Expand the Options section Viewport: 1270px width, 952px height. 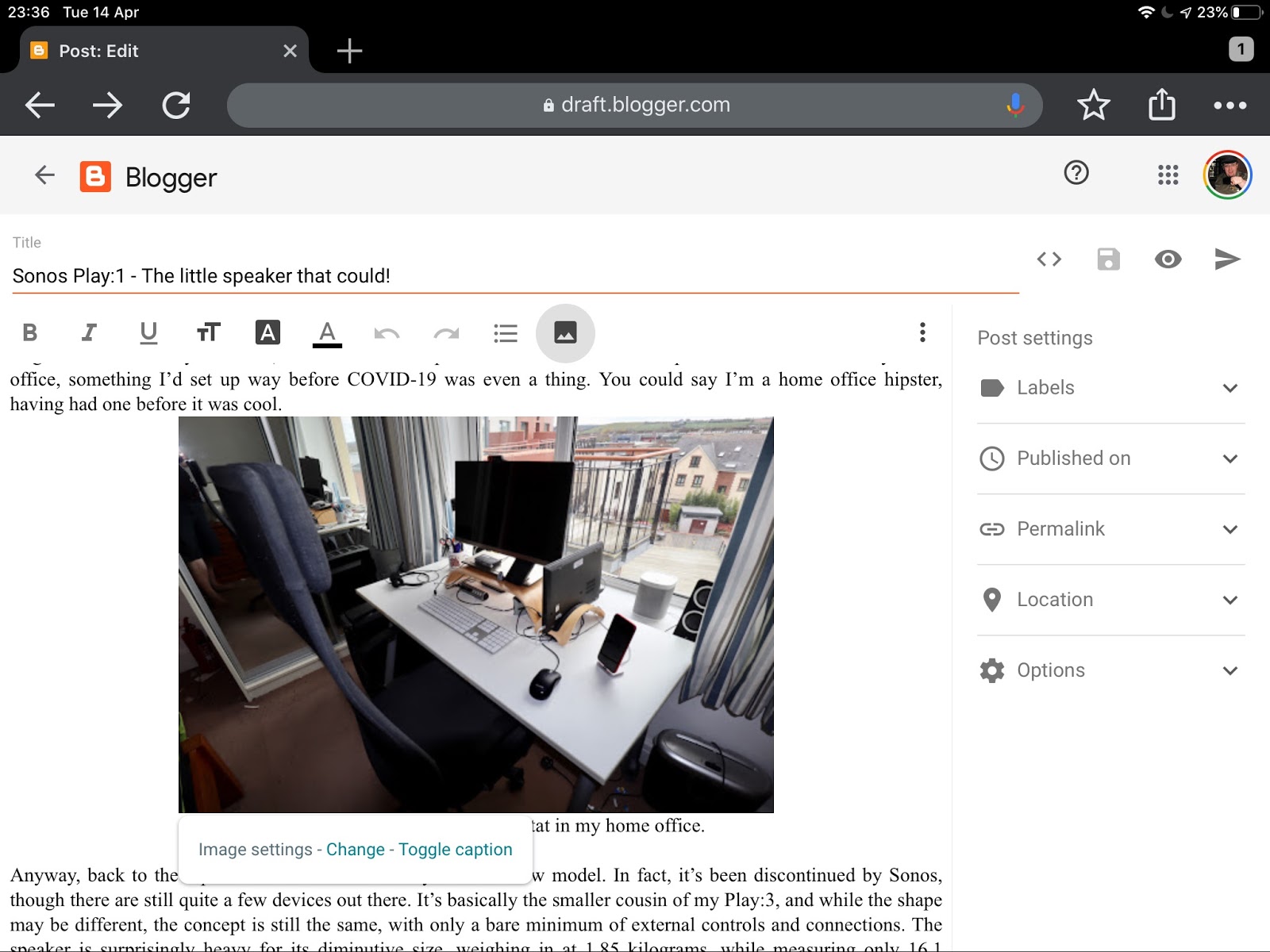(x=1110, y=670)
